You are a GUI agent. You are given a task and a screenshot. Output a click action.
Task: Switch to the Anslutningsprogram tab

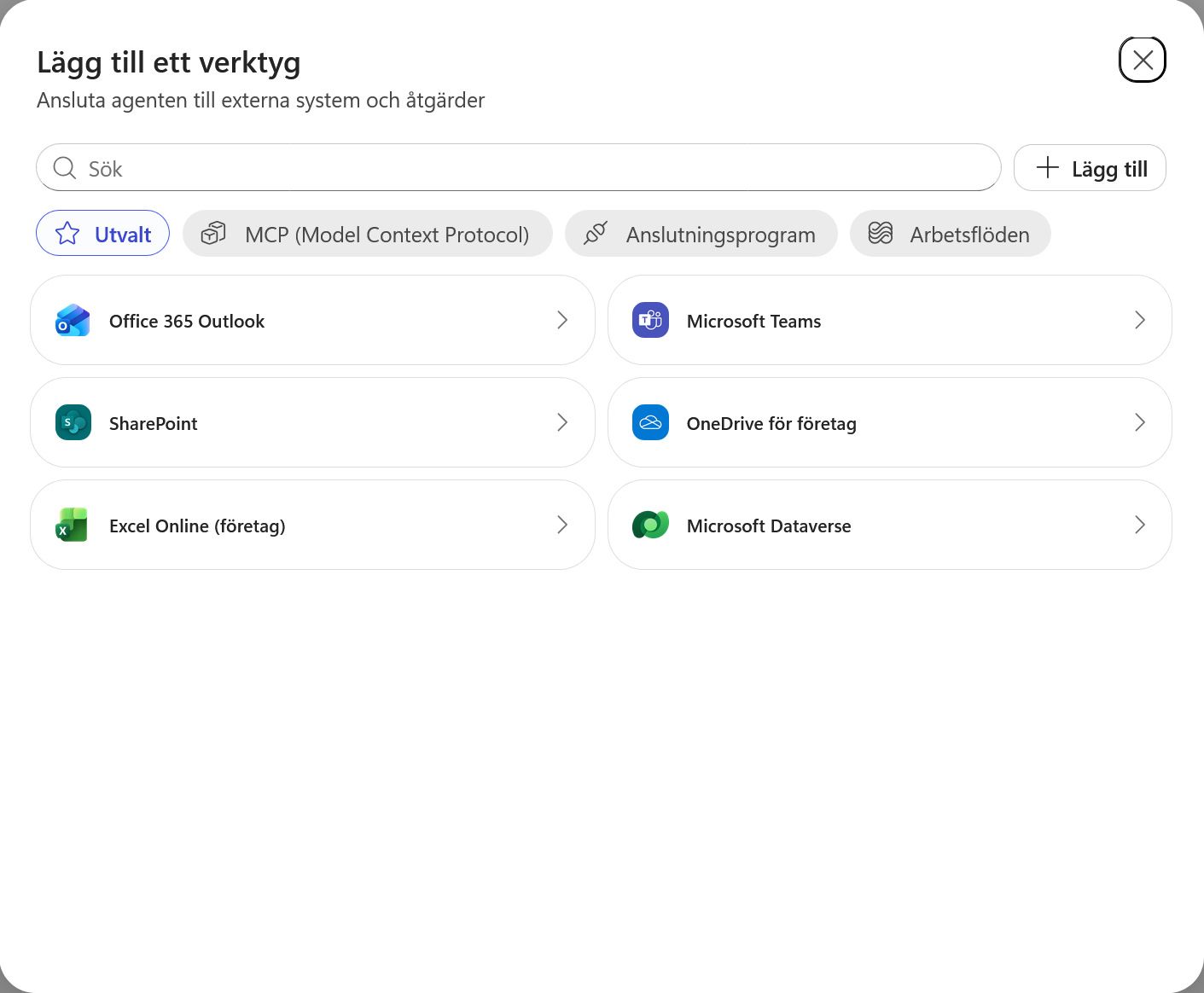click(x=701, y=233)
